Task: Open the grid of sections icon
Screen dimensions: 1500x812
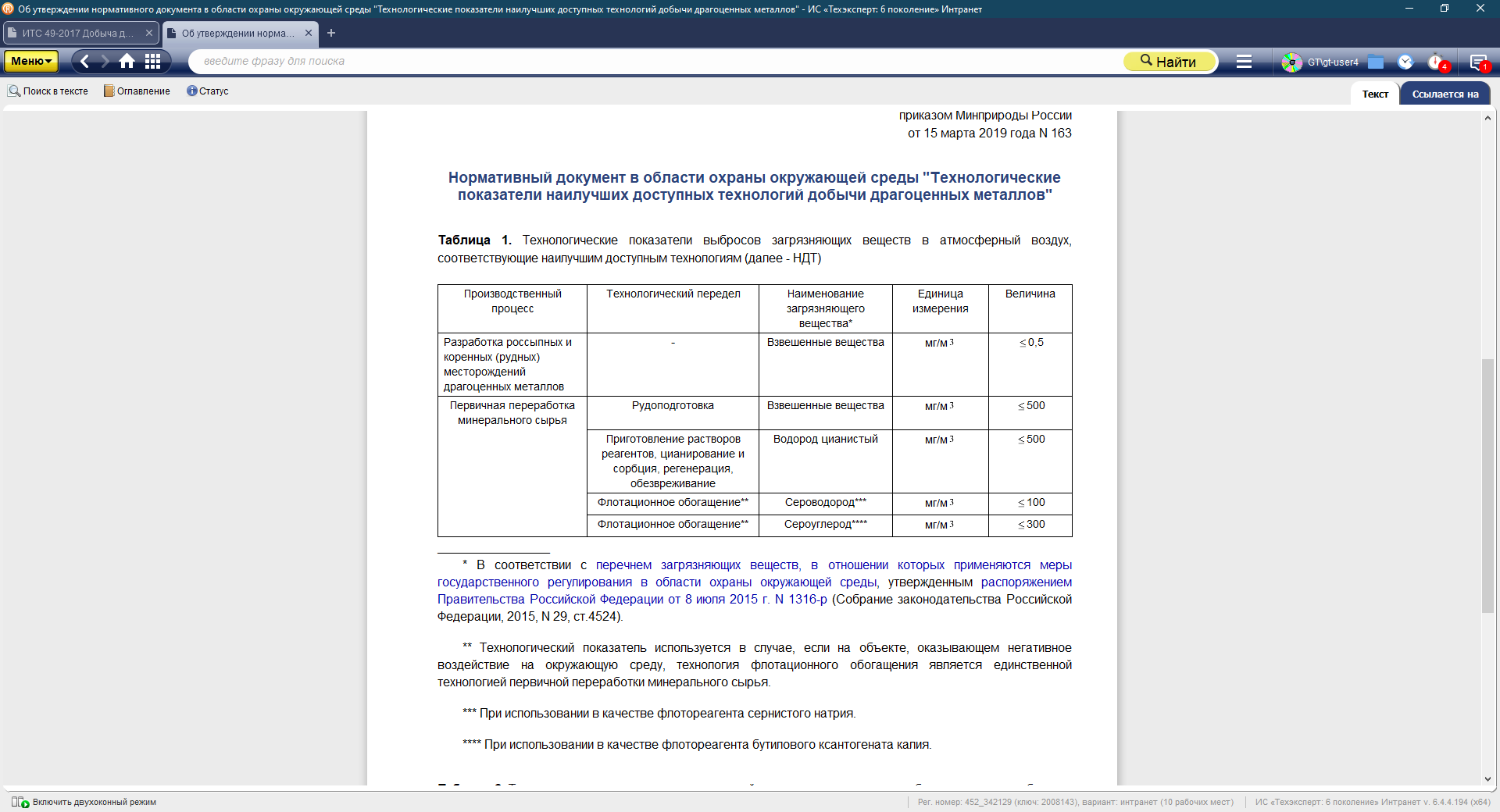Action: point(153,61)
